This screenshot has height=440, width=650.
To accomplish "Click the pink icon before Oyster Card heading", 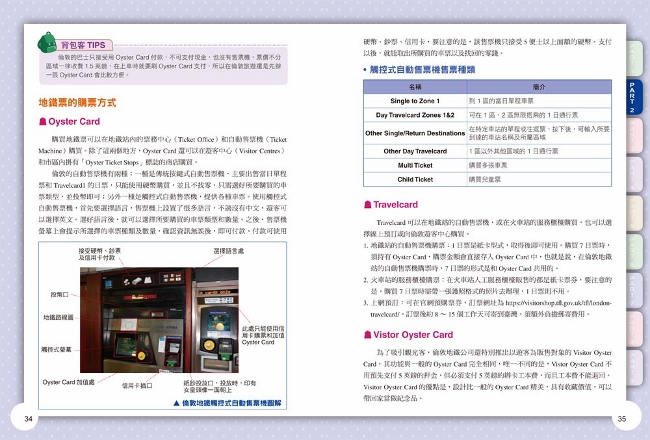I will [x=42, y=122].
